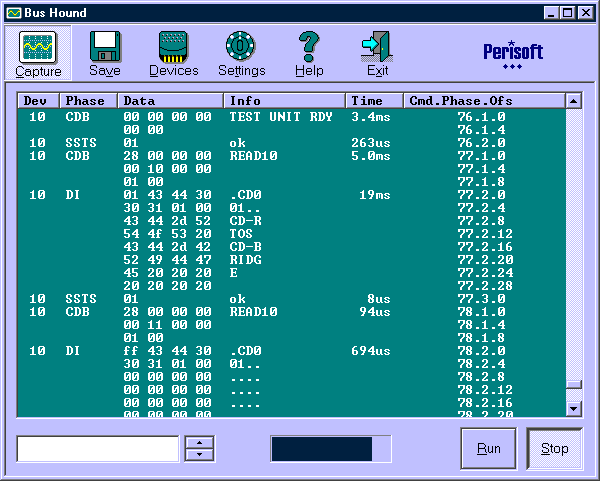Click the capture buffer progress bar
The width and height of the screenshot is (600, 481).
coord(331,448)
